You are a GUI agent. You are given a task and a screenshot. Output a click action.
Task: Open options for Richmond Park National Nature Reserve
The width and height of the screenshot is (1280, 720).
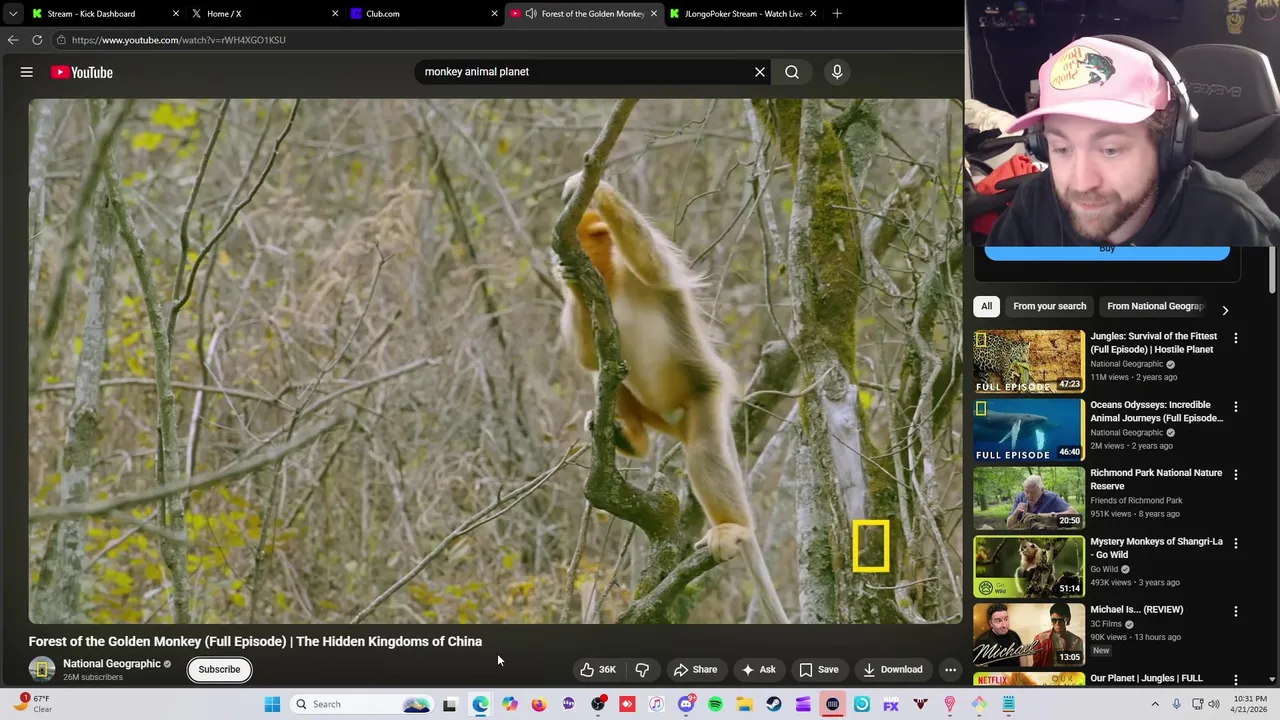click(x=1236, y=475)
